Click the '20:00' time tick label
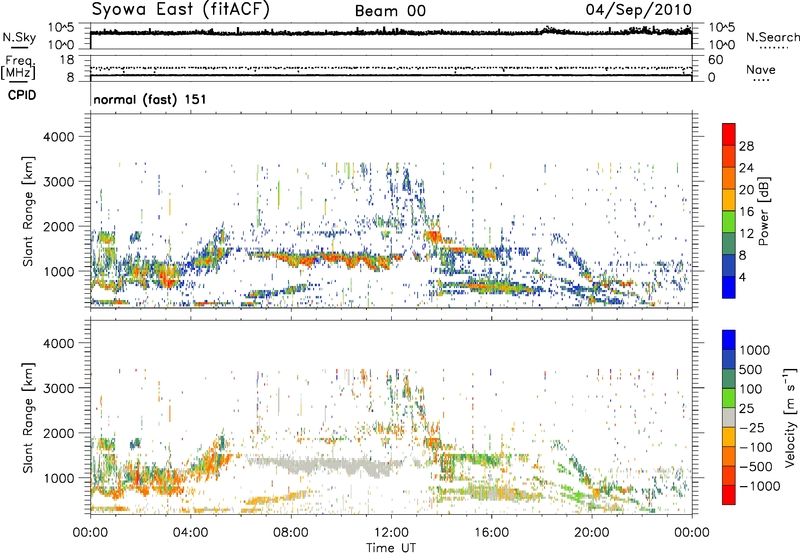This screenshot has width=800, height=554. click(x=591, y=533)
